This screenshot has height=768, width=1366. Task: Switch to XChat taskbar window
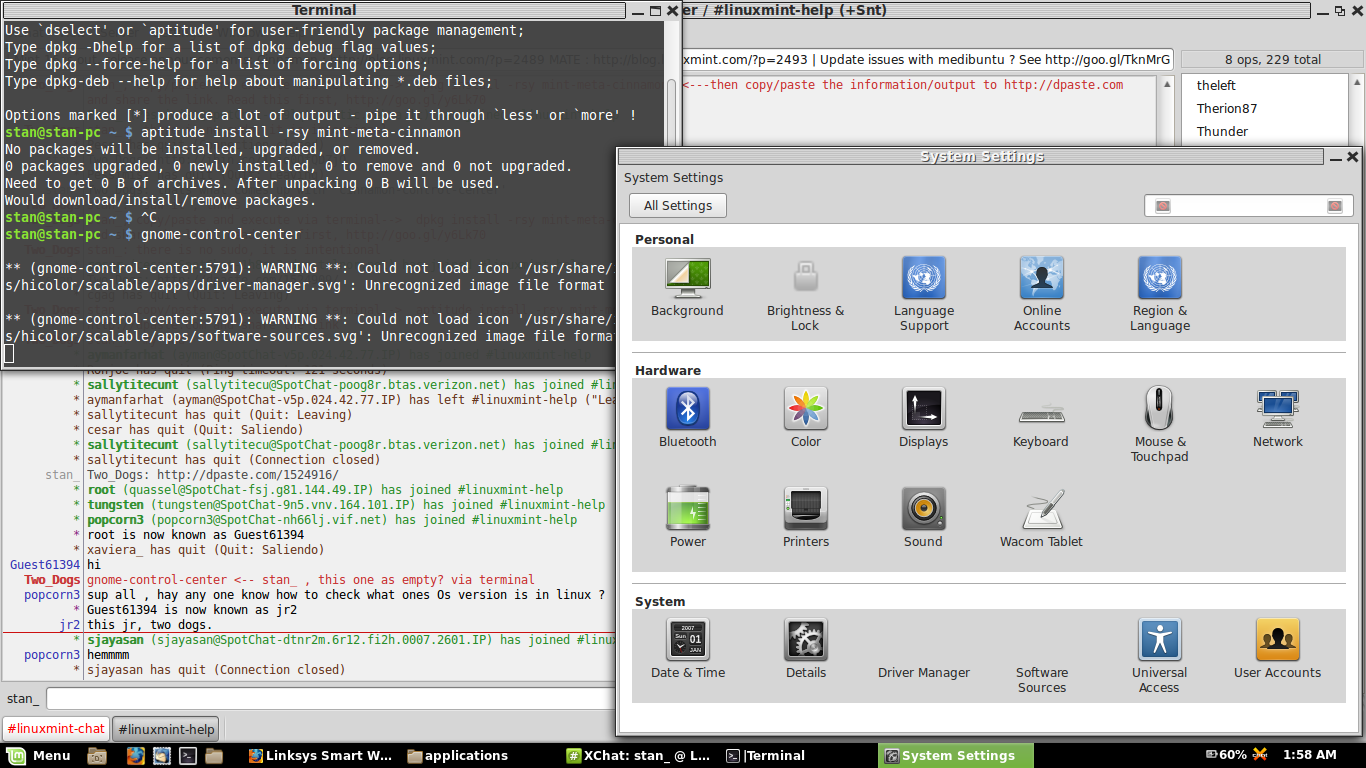[x=639, y=755]
